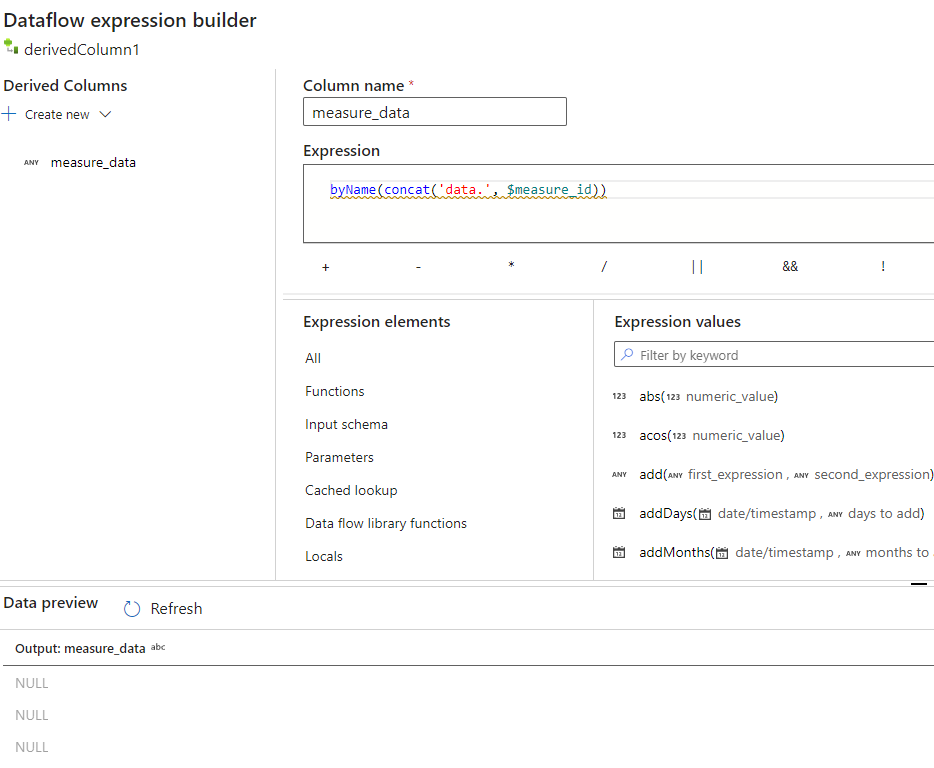Click the derivedColumn1 transformation icon

point(11,47)
